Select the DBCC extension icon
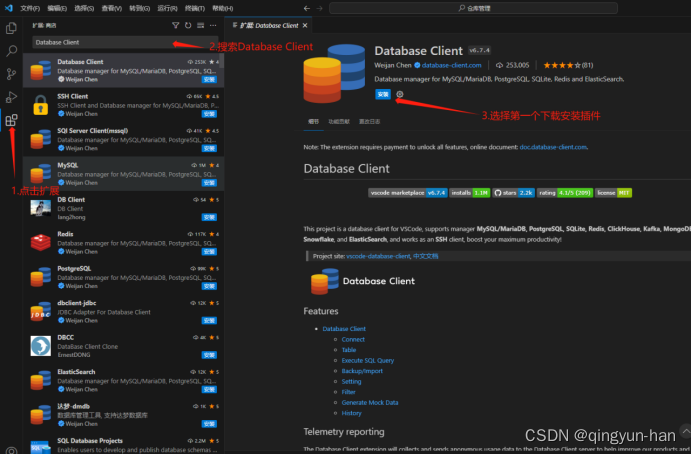Screen dimensions: 691x455 tap(41, 346)
